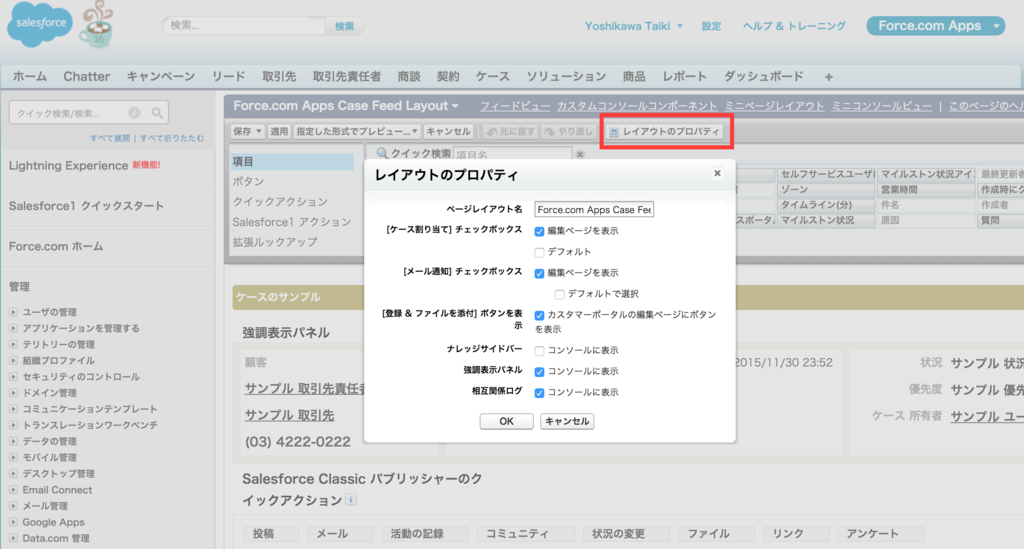Open ヘルプ & トレーニング link
The width and height of the screenshot is (1024, 549).
tap(794, 26)
